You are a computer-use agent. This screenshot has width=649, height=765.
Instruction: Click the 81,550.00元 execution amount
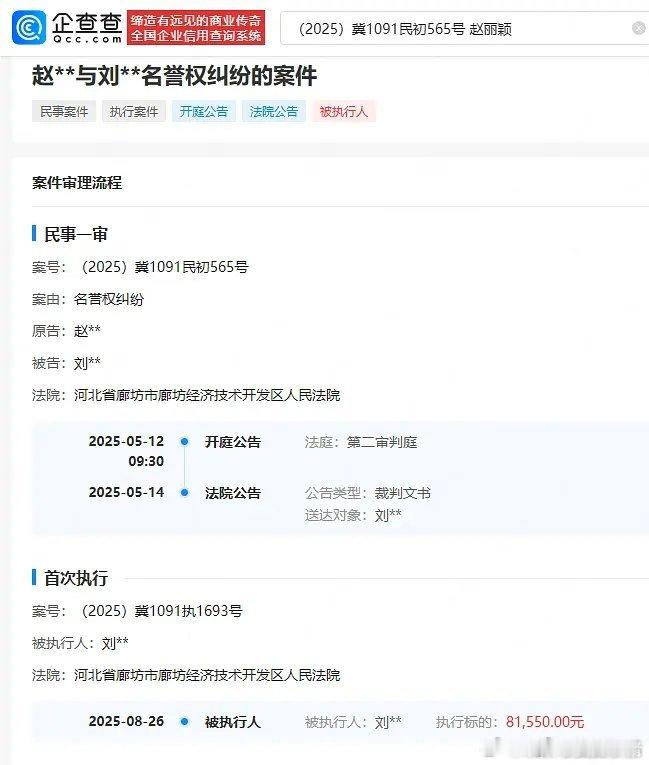click(545, 721)
